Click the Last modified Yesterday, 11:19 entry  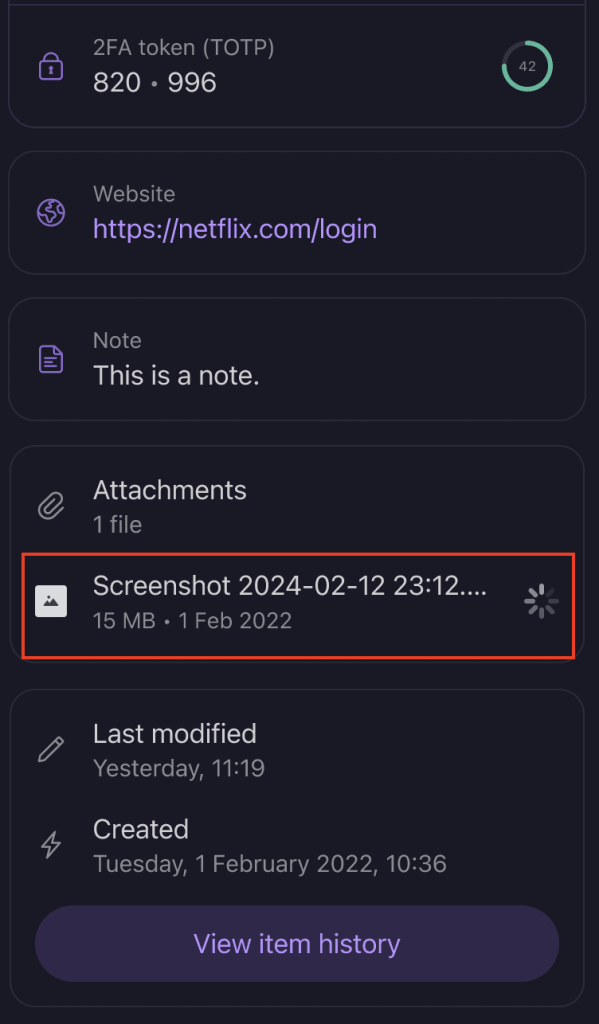point(179,750)
